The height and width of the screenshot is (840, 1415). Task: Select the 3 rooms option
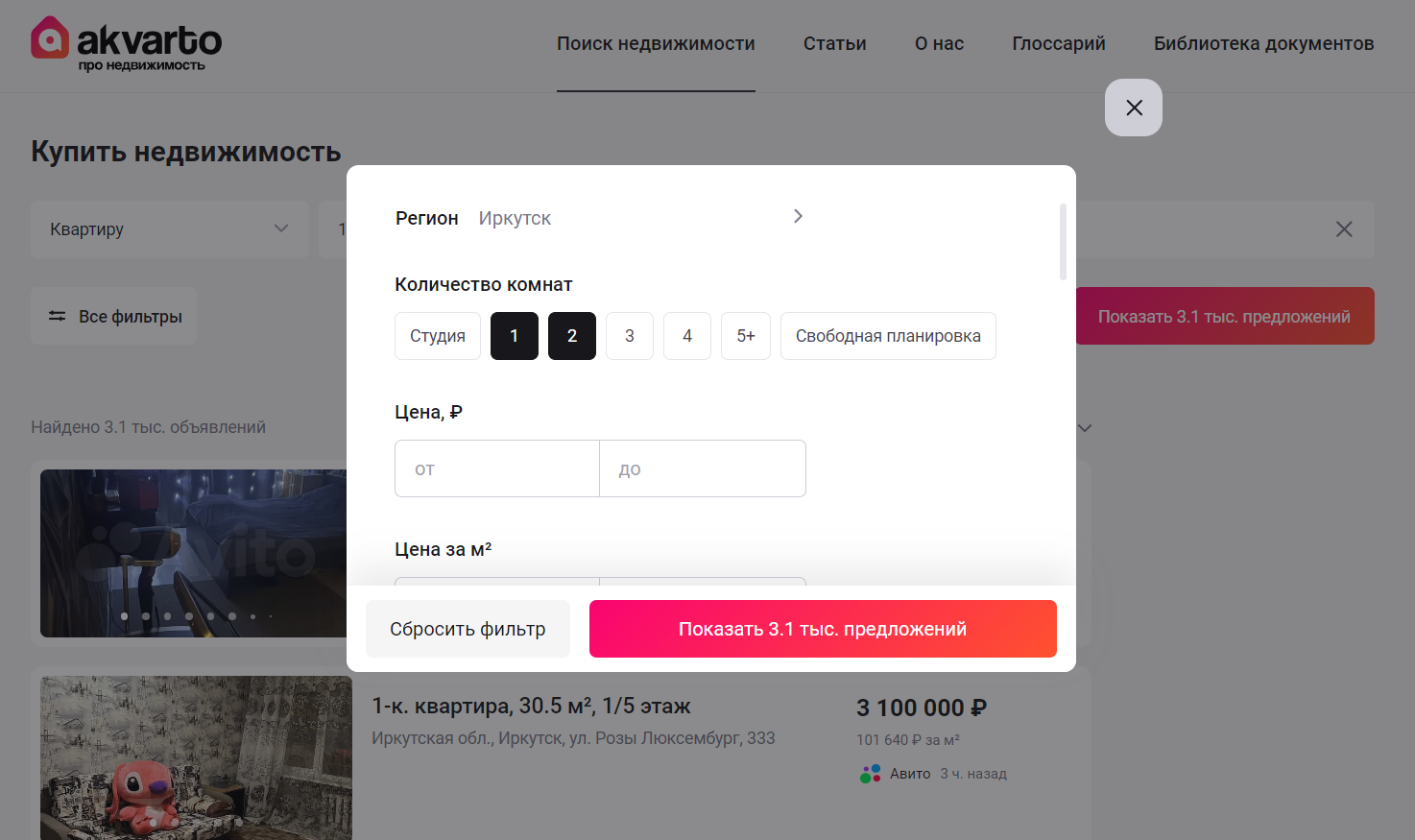630,336
